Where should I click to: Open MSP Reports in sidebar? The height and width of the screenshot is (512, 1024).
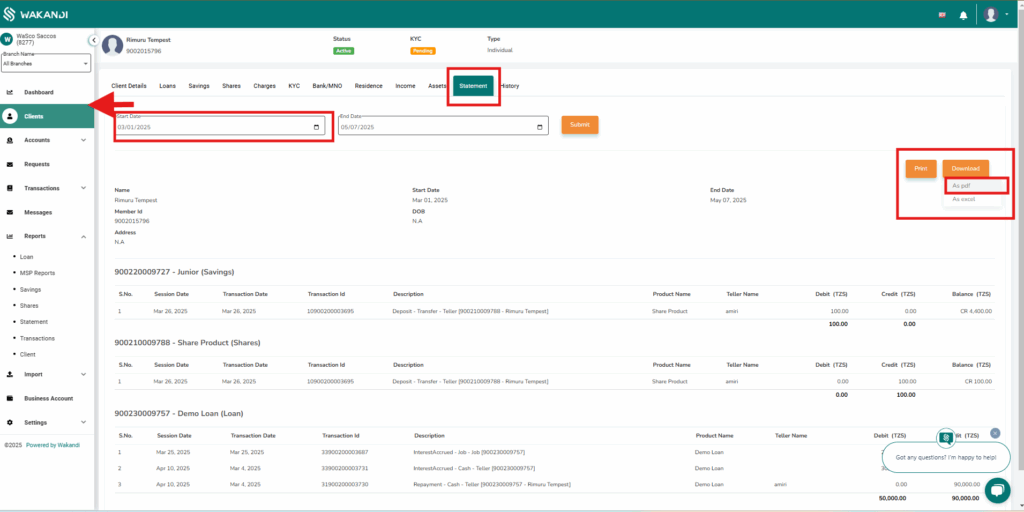coord(37,273)
